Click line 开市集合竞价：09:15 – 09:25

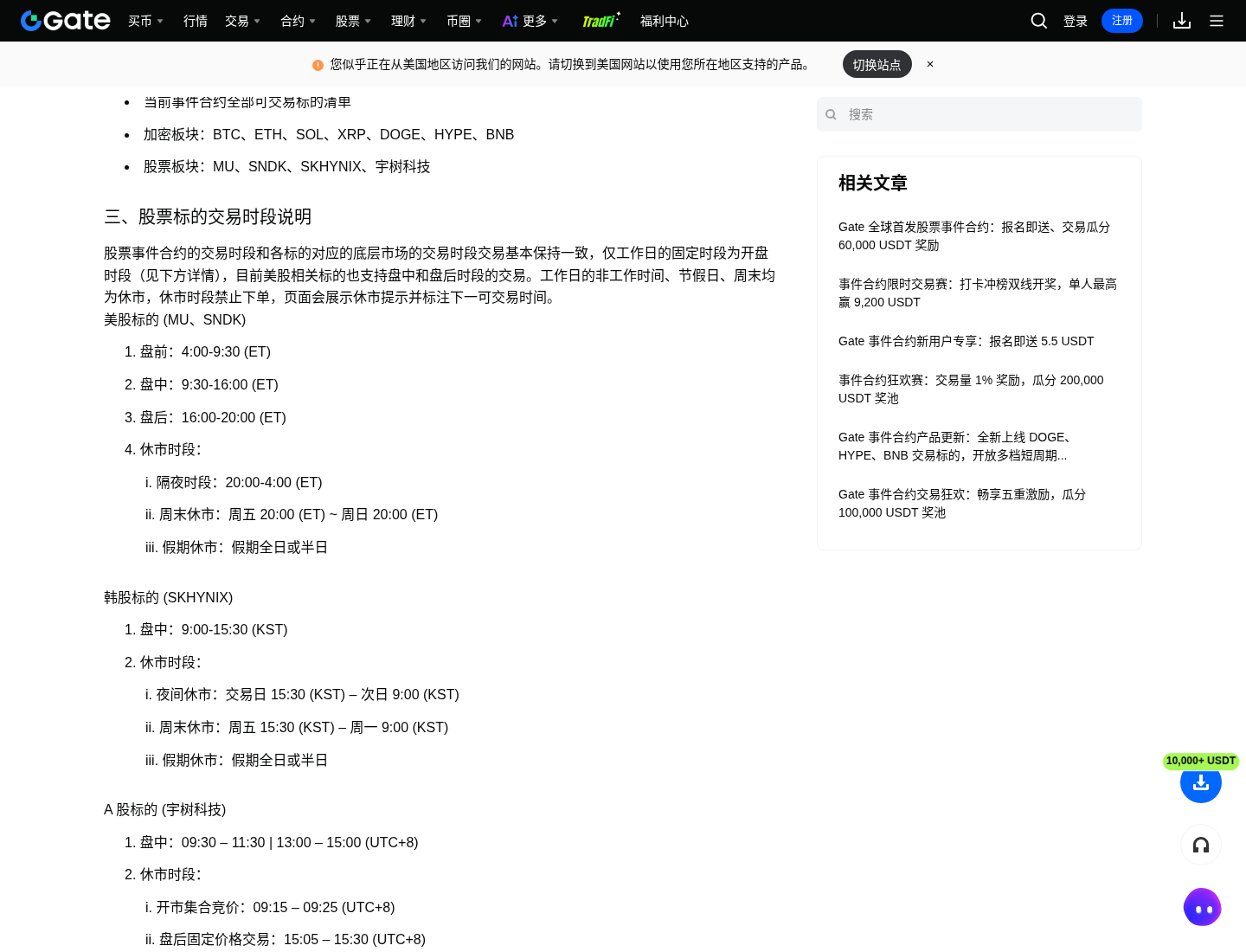click(x=275, y=907)
